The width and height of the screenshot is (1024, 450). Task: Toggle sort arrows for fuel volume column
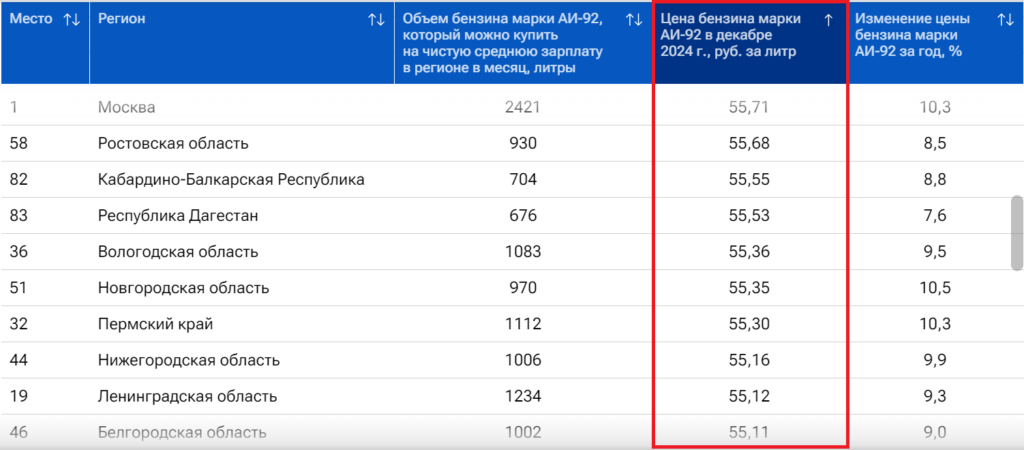coord(633,20)
